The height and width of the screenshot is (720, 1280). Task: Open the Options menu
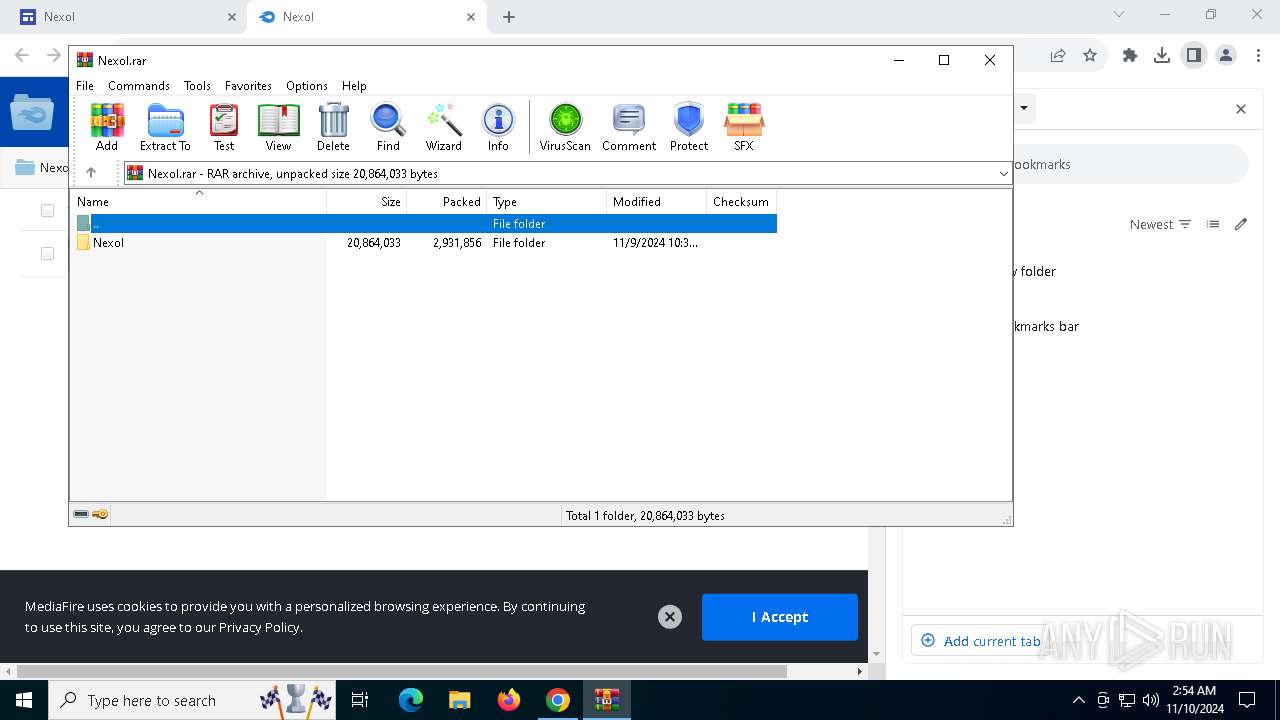[x=307, y=86]
